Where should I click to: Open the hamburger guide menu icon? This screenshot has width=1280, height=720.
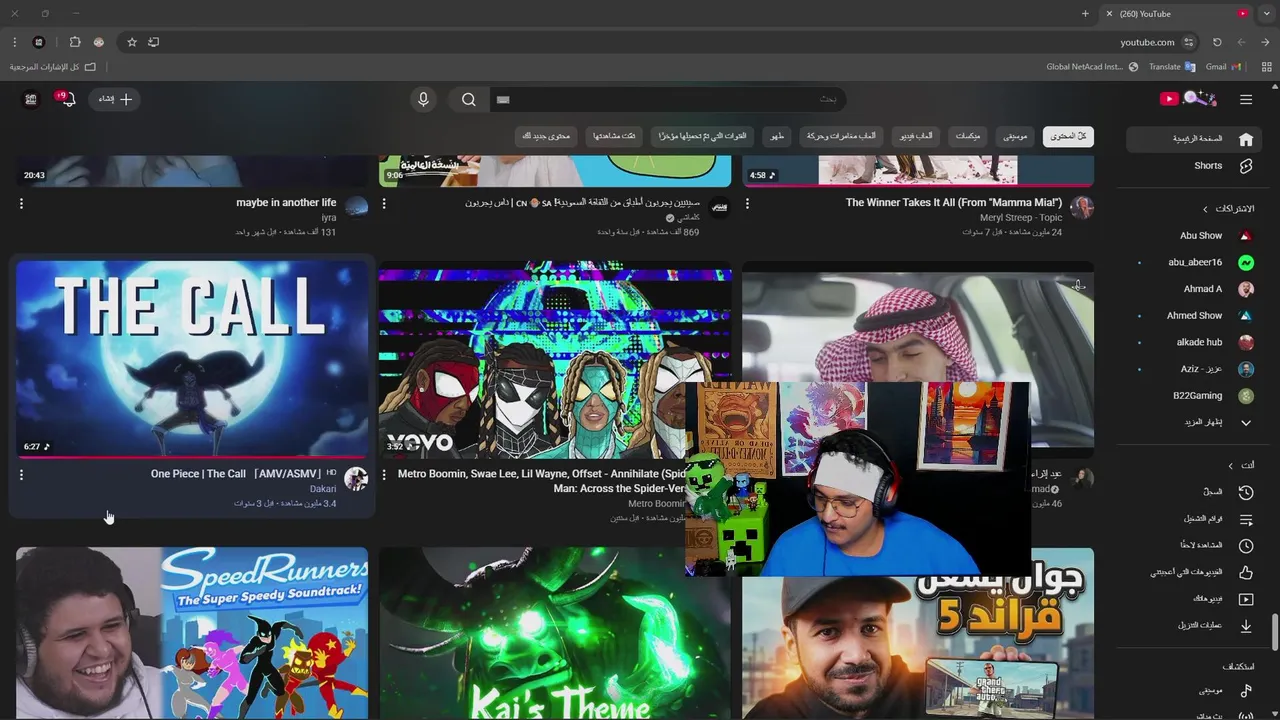(1246, 99)
